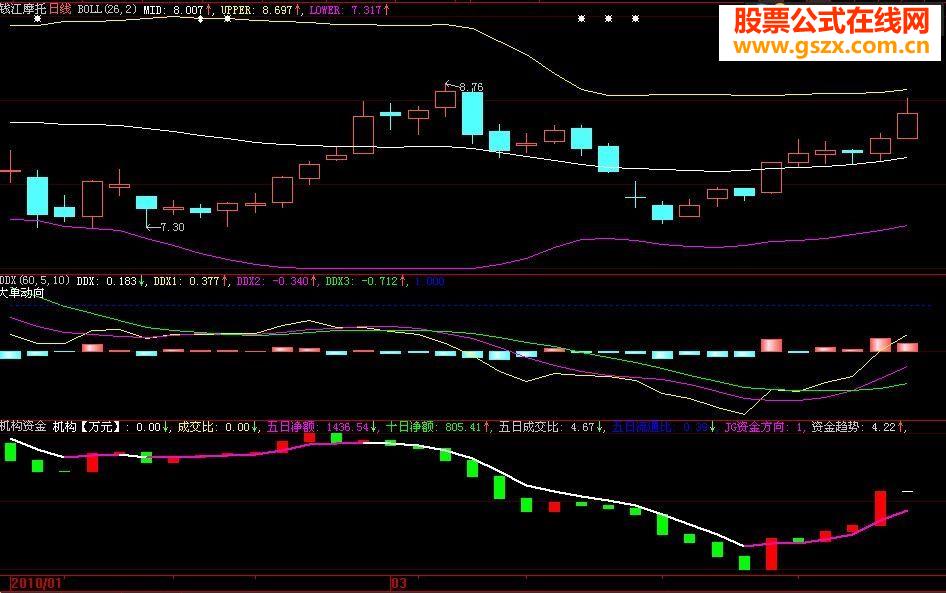Click the 机构【万元】: 0.00 value
This screenshot has width=946, height=593.
pyautogui.click(x=111, y=427)
